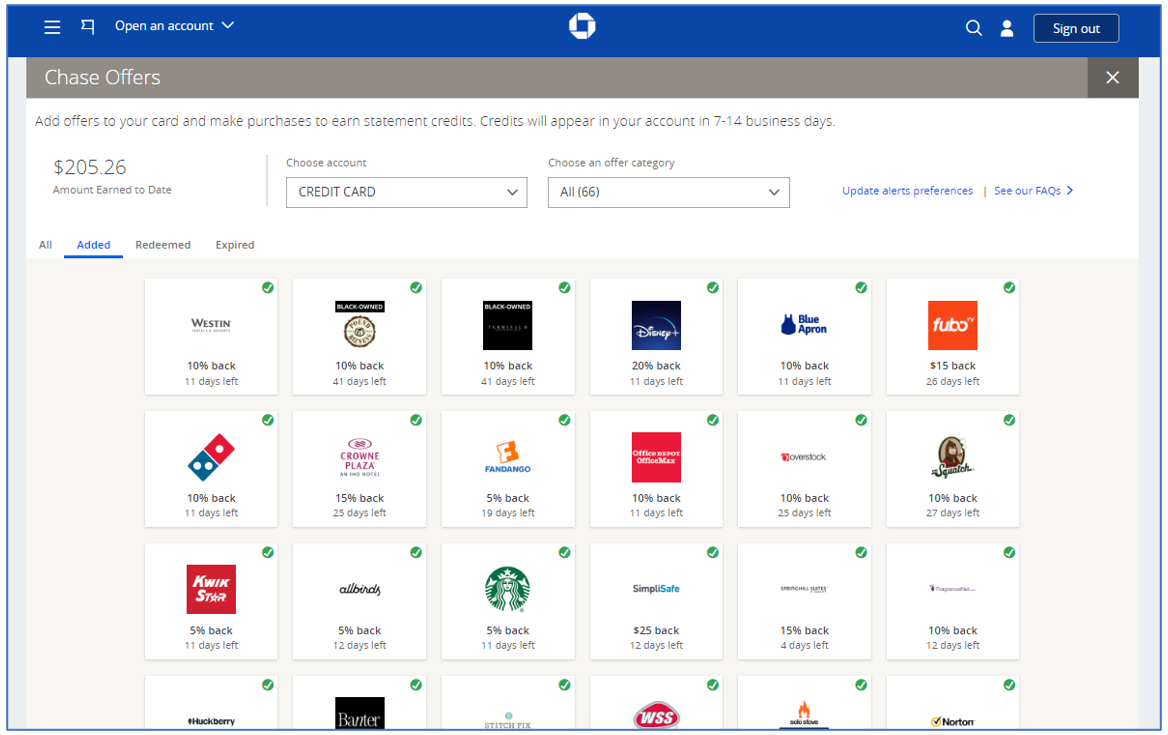
Task: Open the user profile icon
Action: pyautogui.click(x=1007, y=28)
